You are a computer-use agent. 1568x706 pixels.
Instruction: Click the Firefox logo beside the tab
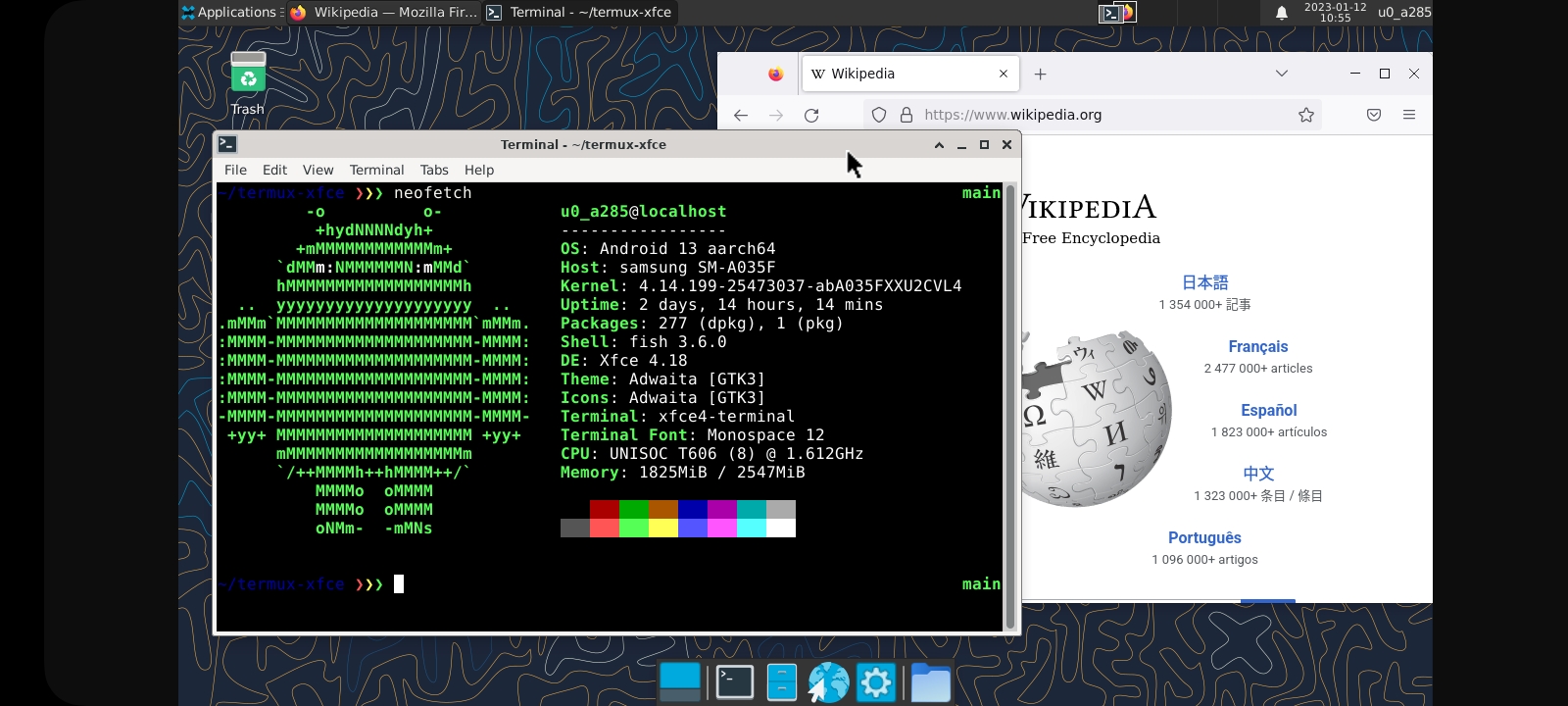[776, 74]
